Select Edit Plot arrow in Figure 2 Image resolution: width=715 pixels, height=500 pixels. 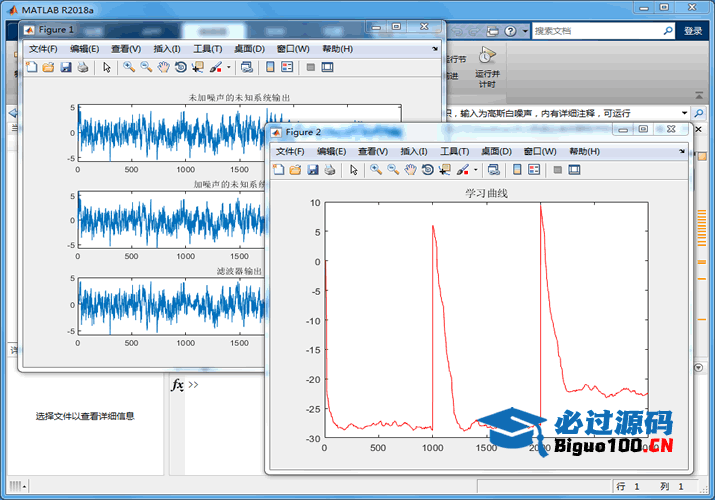(x=353, y=170)
